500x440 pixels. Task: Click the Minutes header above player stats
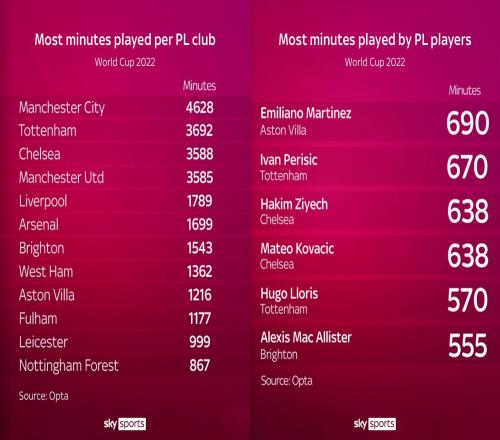(x=465, y=90)
